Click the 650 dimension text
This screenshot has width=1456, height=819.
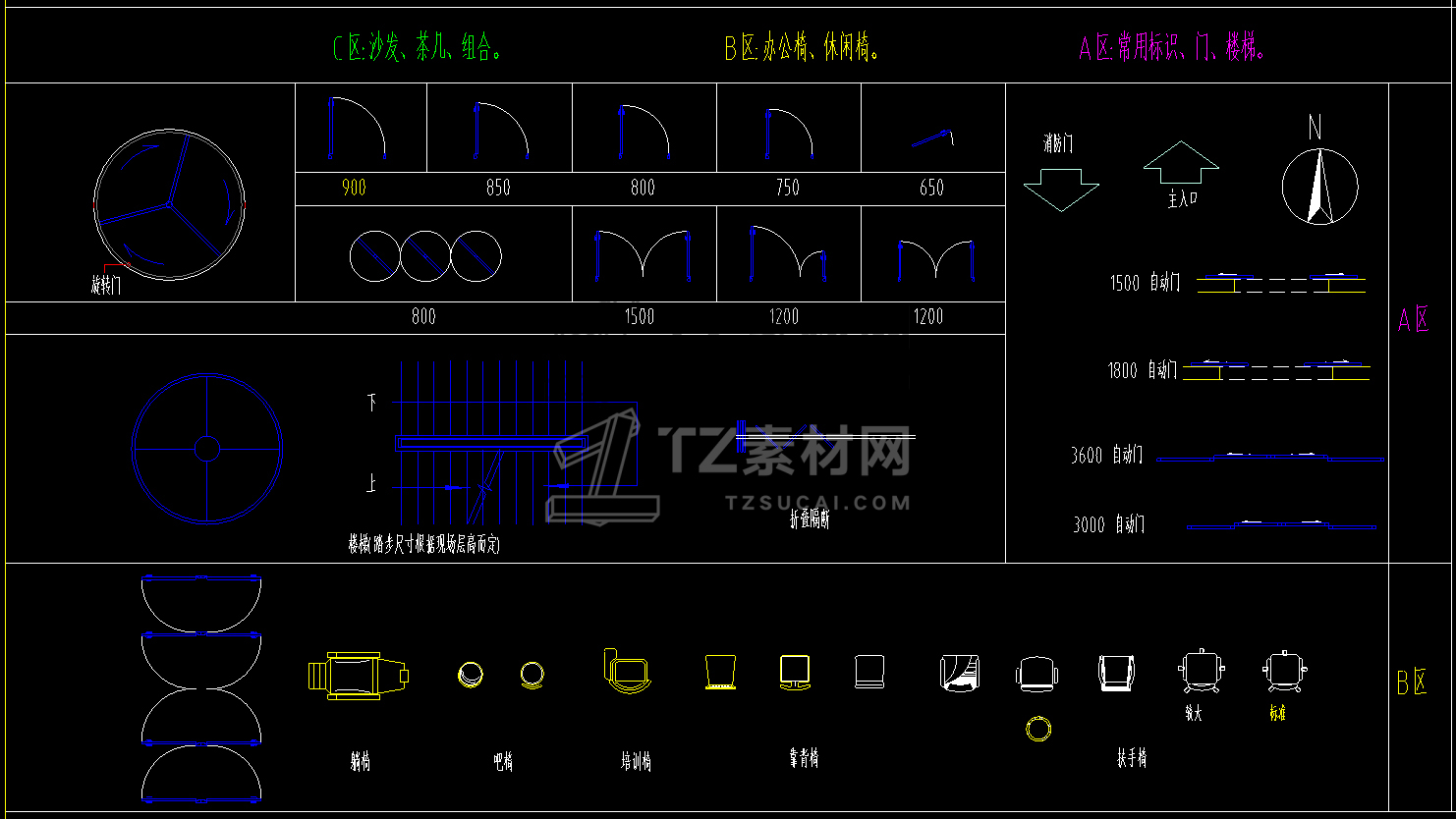coord(931,188)
